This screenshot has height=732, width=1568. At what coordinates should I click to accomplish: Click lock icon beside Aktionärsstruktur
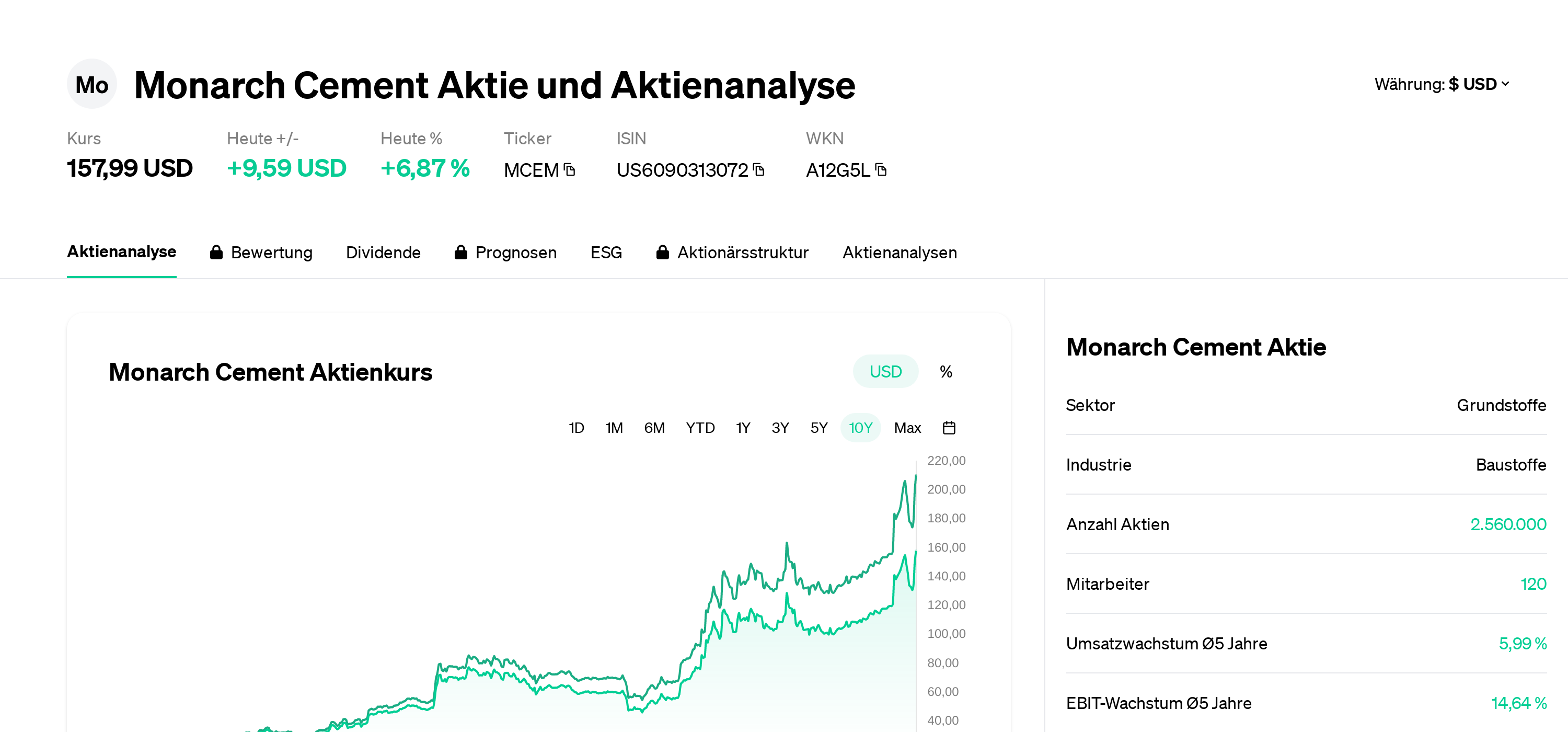[662, 252]
